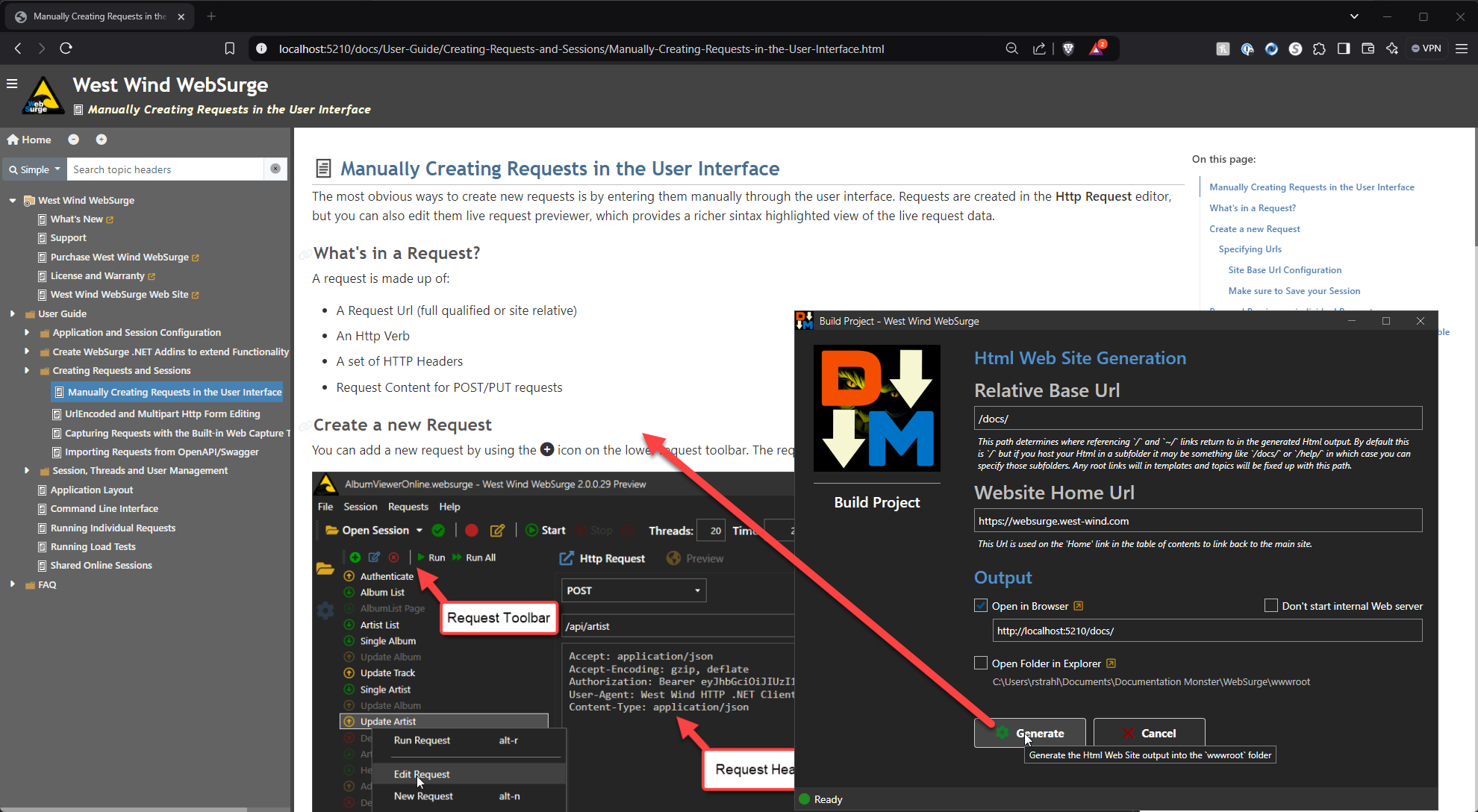Expand Application and Session Configuration arrow
This screenshot has height=812, width=1478.
(27, 332)
